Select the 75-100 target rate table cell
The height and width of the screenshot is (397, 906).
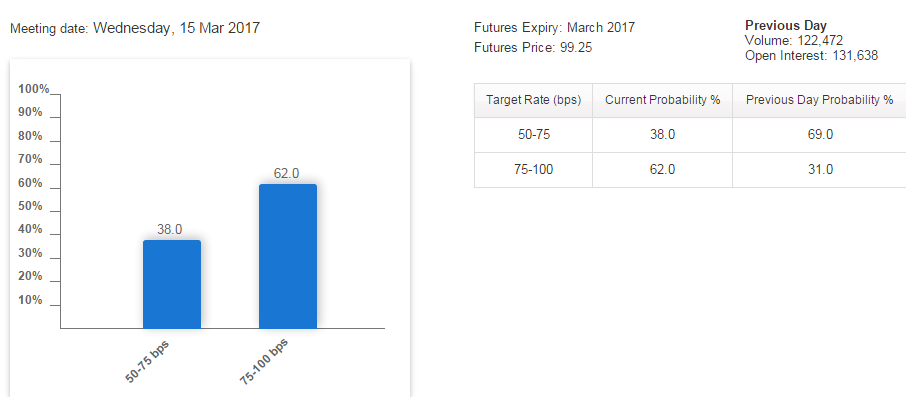(533, 169)
